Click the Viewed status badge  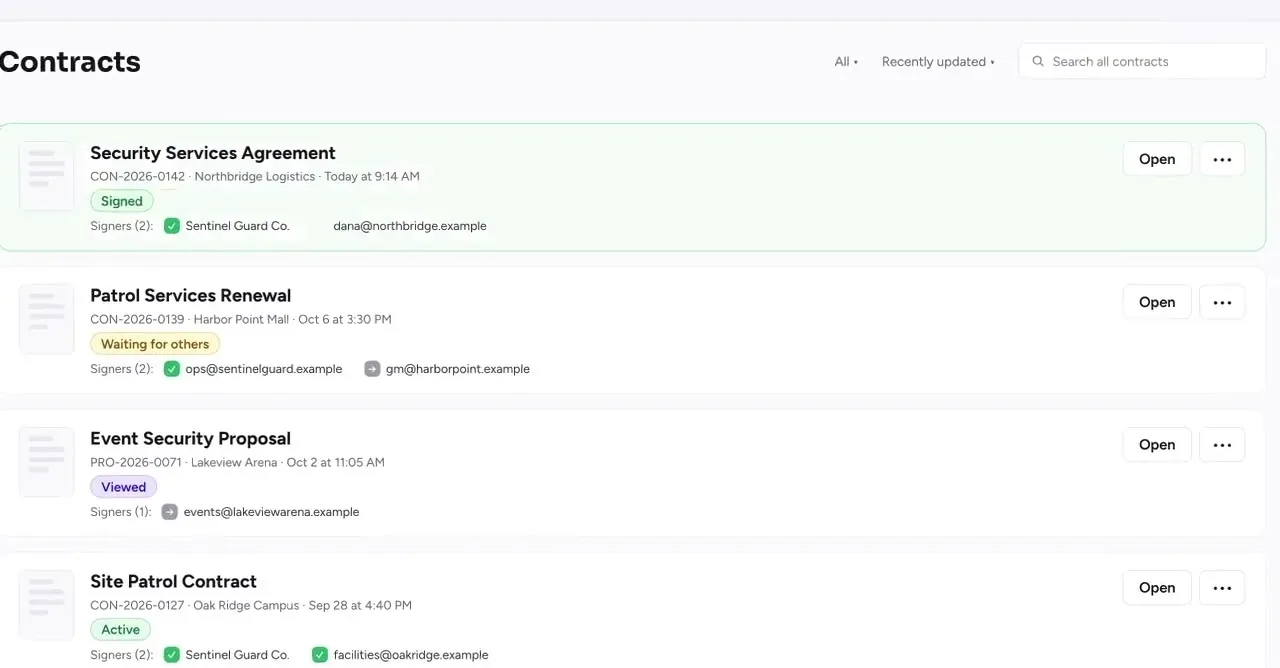pos(124,487)
